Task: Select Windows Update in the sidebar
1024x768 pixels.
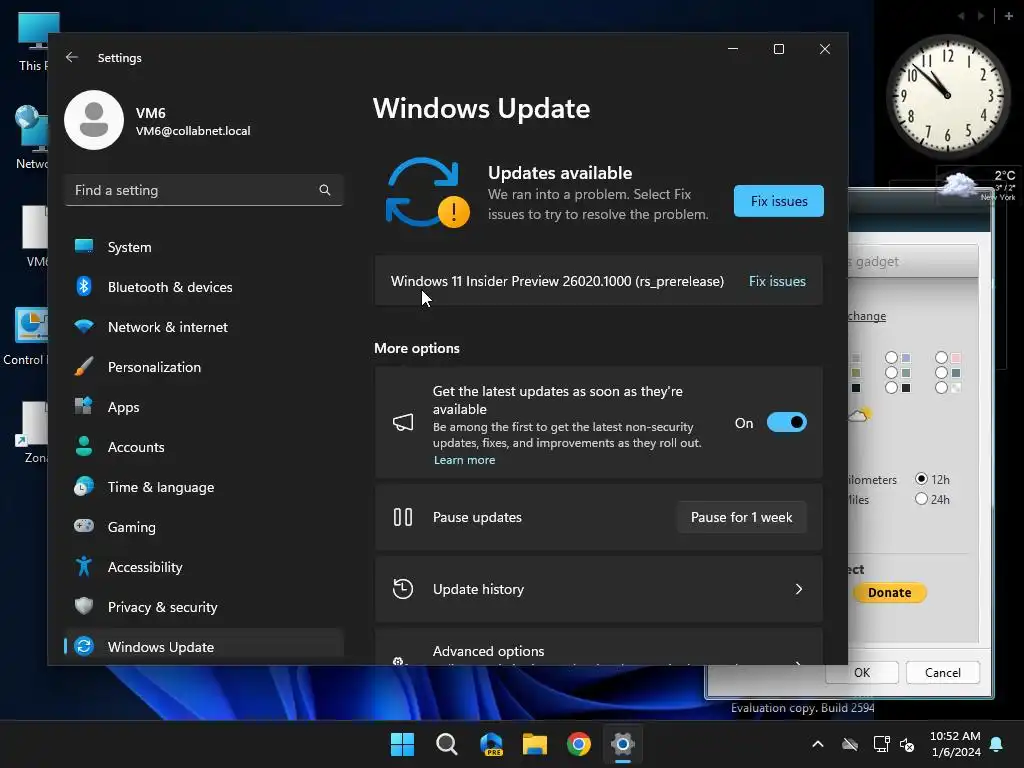Action: 204,646
